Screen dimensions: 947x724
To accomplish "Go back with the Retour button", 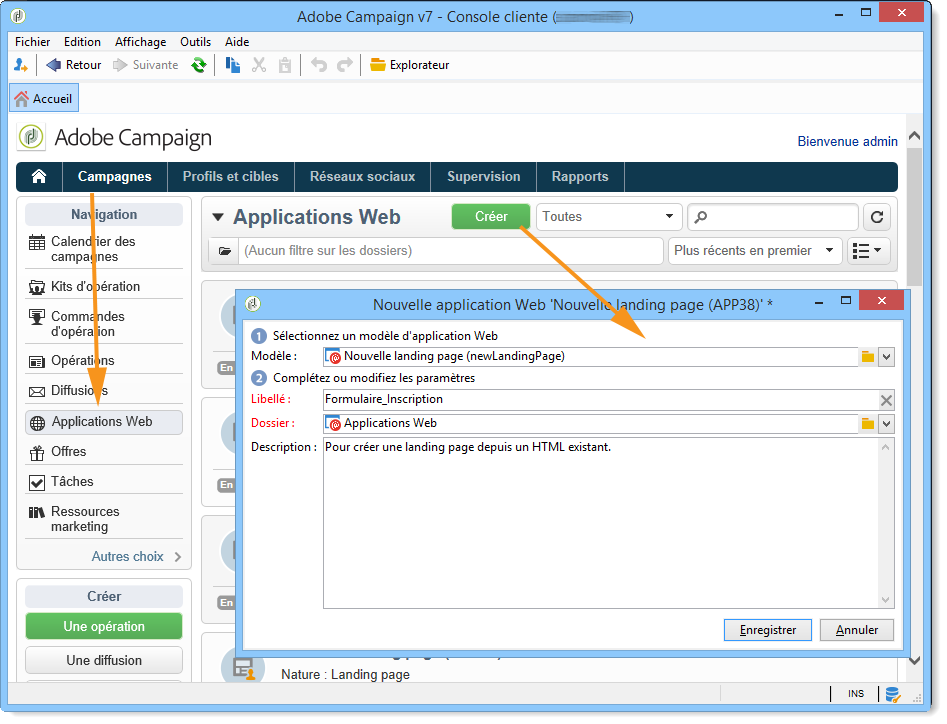I will (74, 65).
